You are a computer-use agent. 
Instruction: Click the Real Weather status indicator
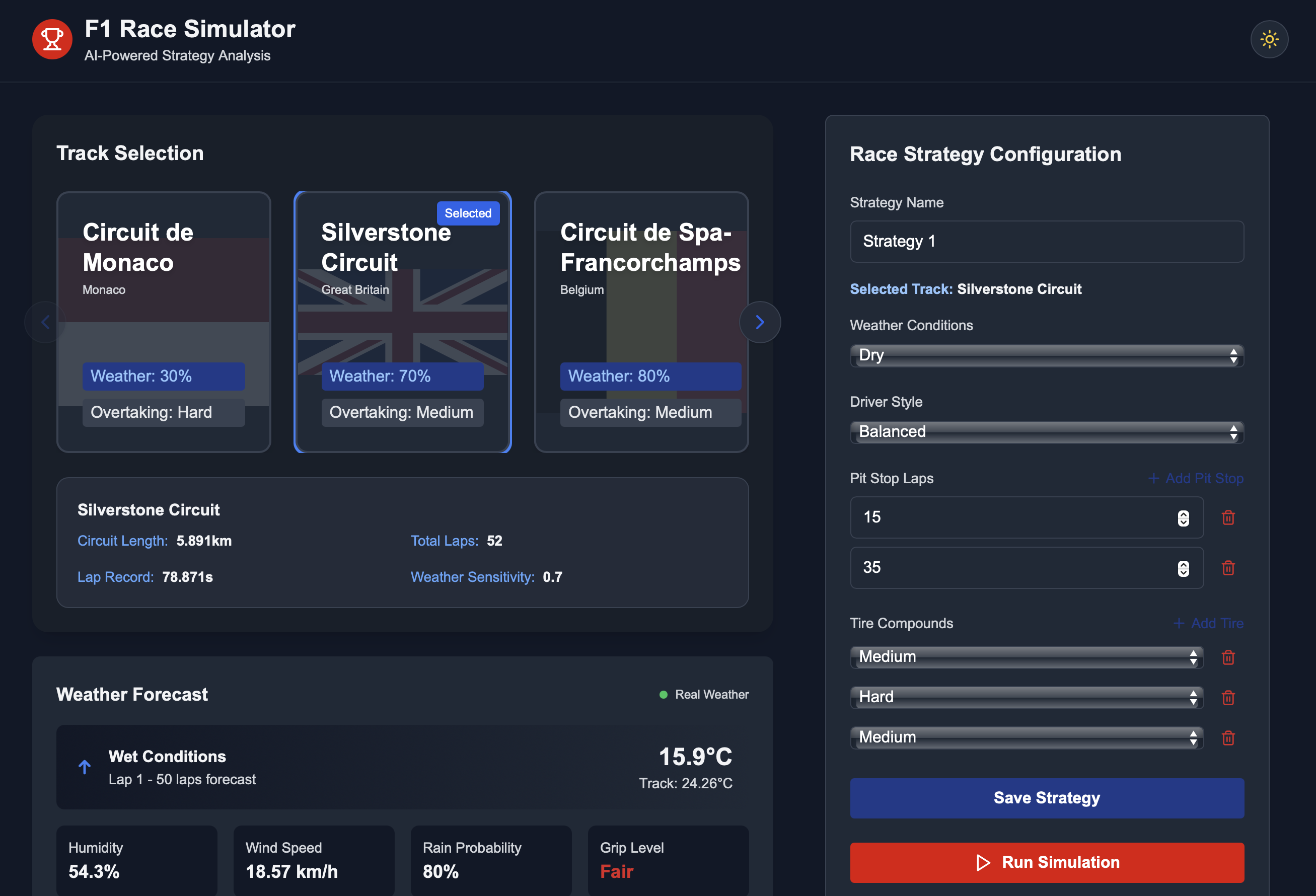(x=704, y=694)
